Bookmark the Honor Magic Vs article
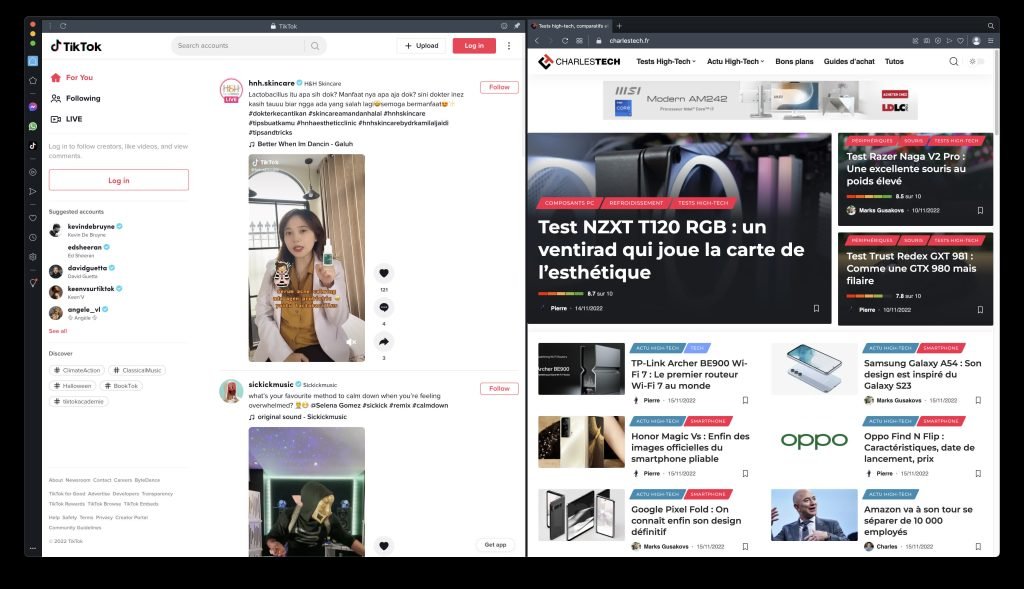This screenshot has width=1024, height=589. 745,473
